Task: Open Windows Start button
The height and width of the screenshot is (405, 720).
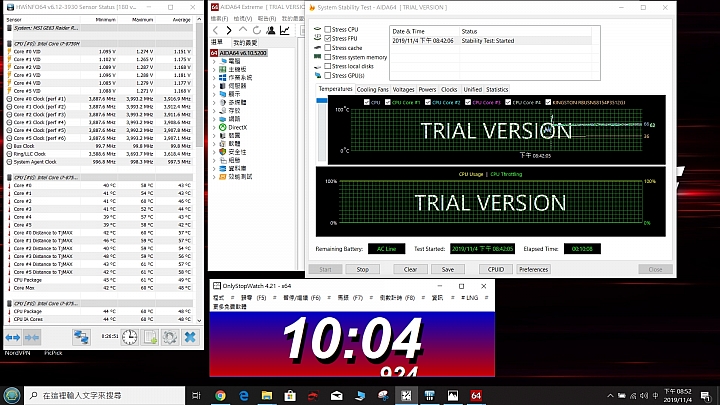Action: 11,395
